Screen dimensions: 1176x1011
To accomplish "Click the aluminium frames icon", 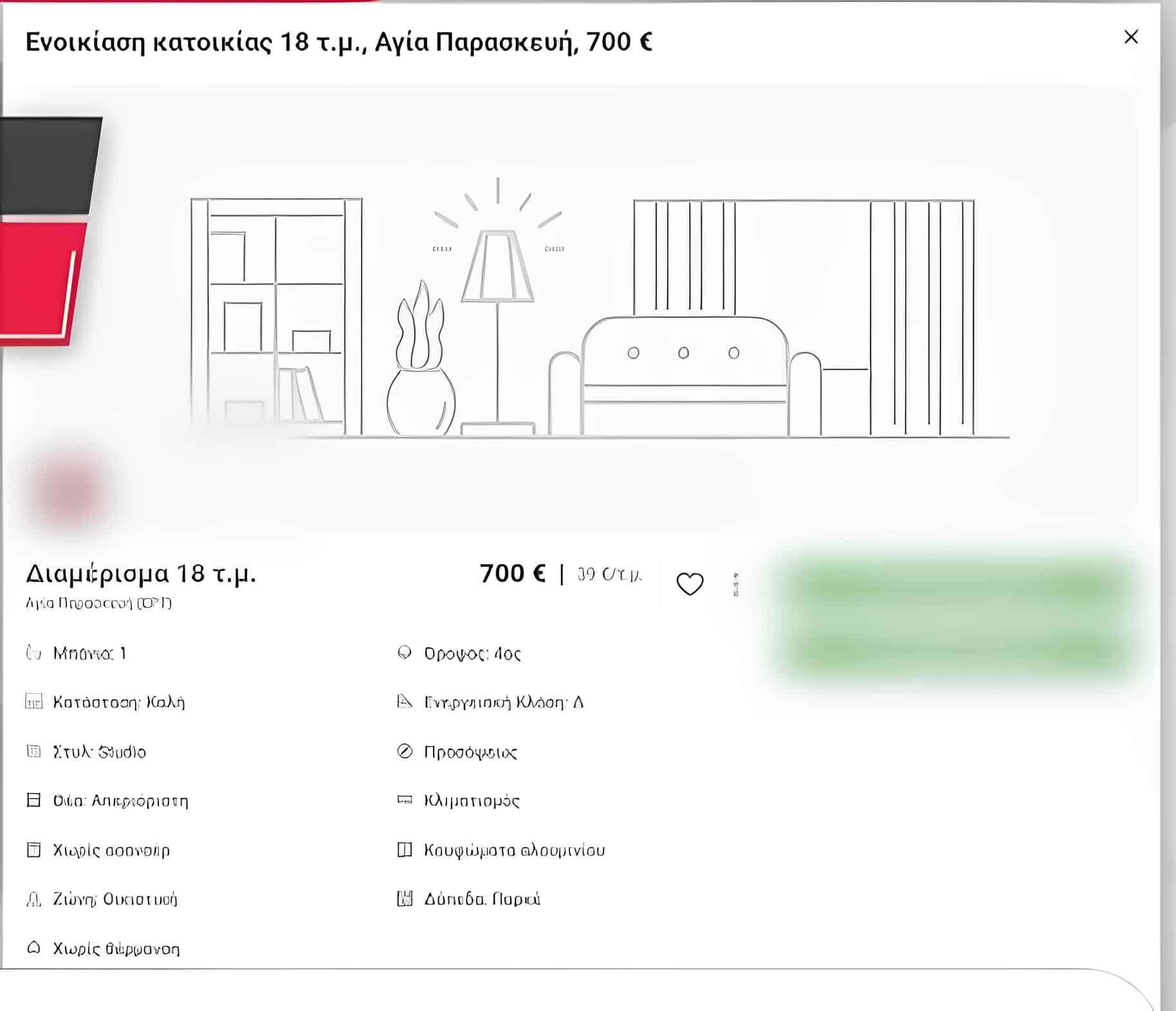I will [404, 850].
